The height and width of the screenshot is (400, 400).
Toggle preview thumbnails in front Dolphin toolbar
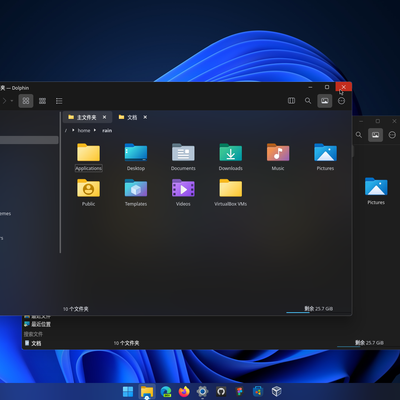[325, 101]
